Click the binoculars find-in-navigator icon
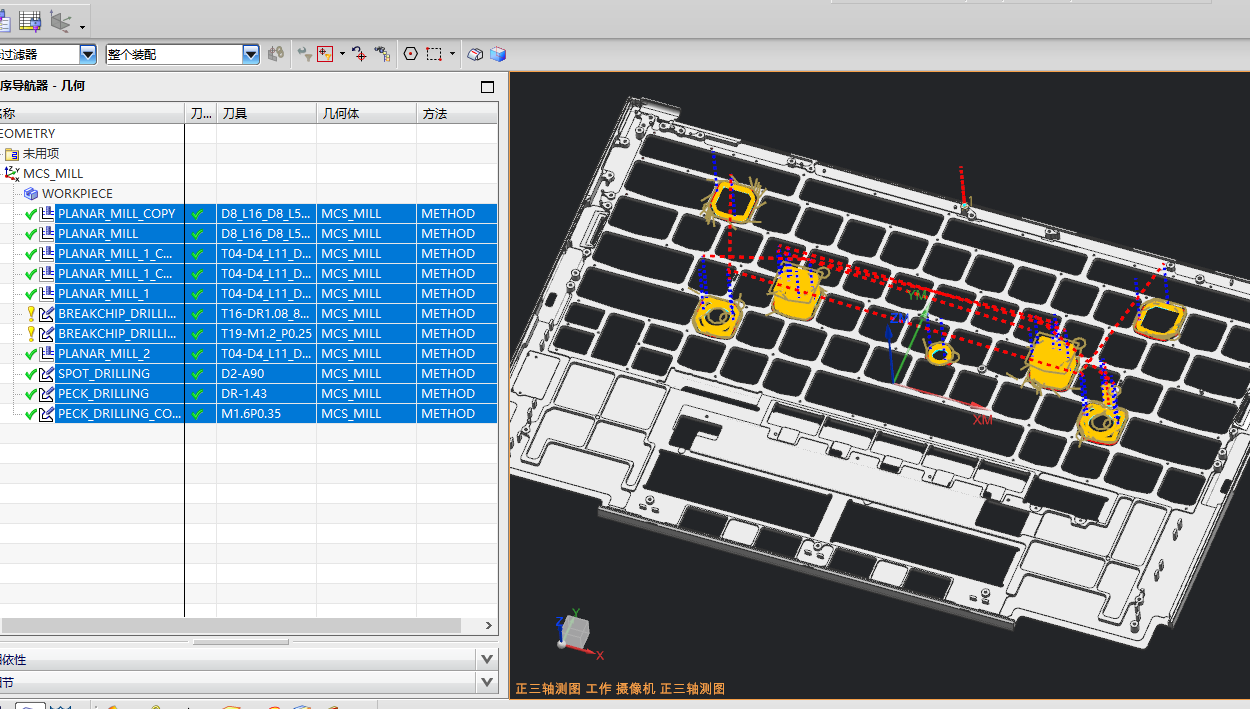The height and width of the screenshot is (709, 1250). pyautogui.click(x=382, y=54)
